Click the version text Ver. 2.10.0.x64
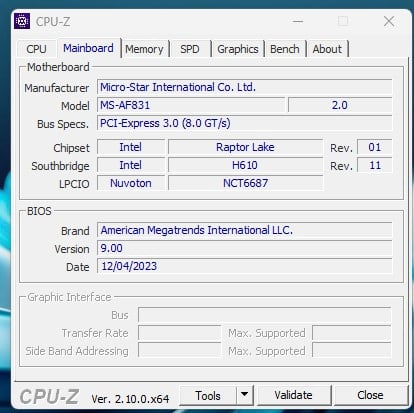The width and height of the screenshot is (414, 413). click(x=130, y=399)
